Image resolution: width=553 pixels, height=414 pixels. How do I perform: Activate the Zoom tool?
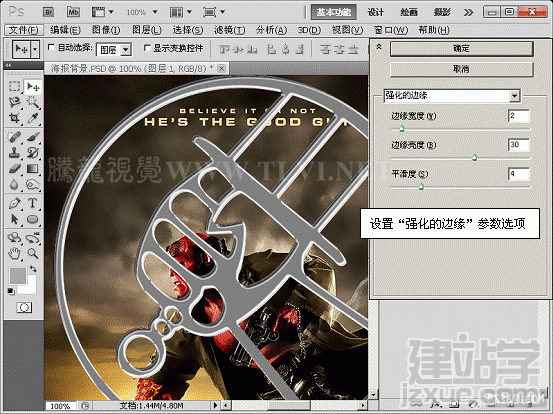pyautogui.click(x=32, y=253)
